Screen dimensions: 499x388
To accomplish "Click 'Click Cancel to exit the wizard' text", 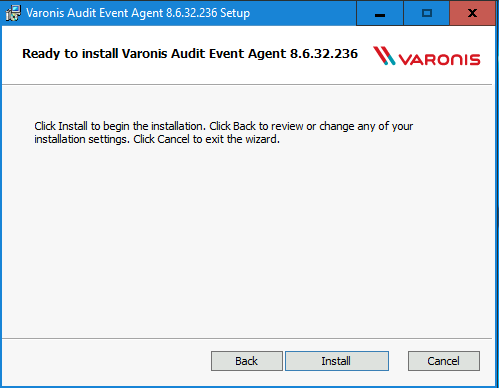I will (206, 139).
